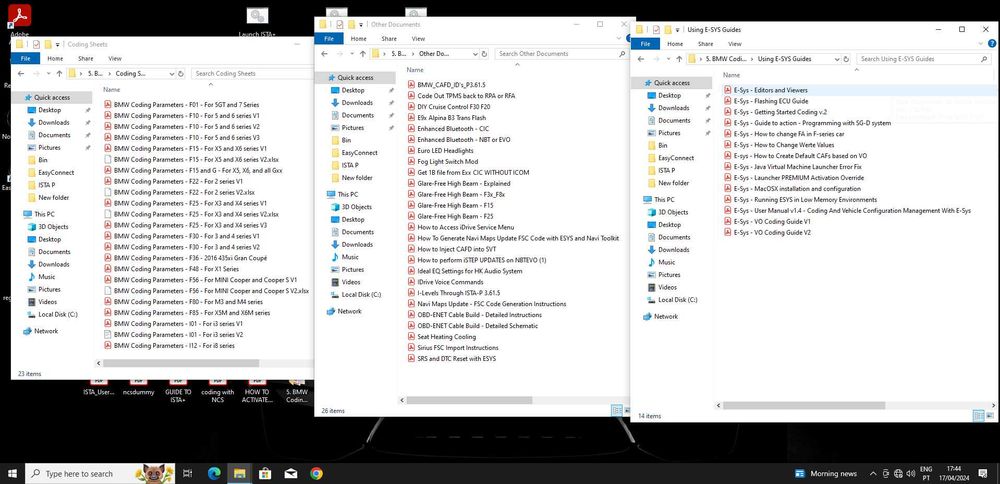Select E-Sys - Flashing ECU Guide file
This screenshot has height=484, width=1000.
click(766, 101)
